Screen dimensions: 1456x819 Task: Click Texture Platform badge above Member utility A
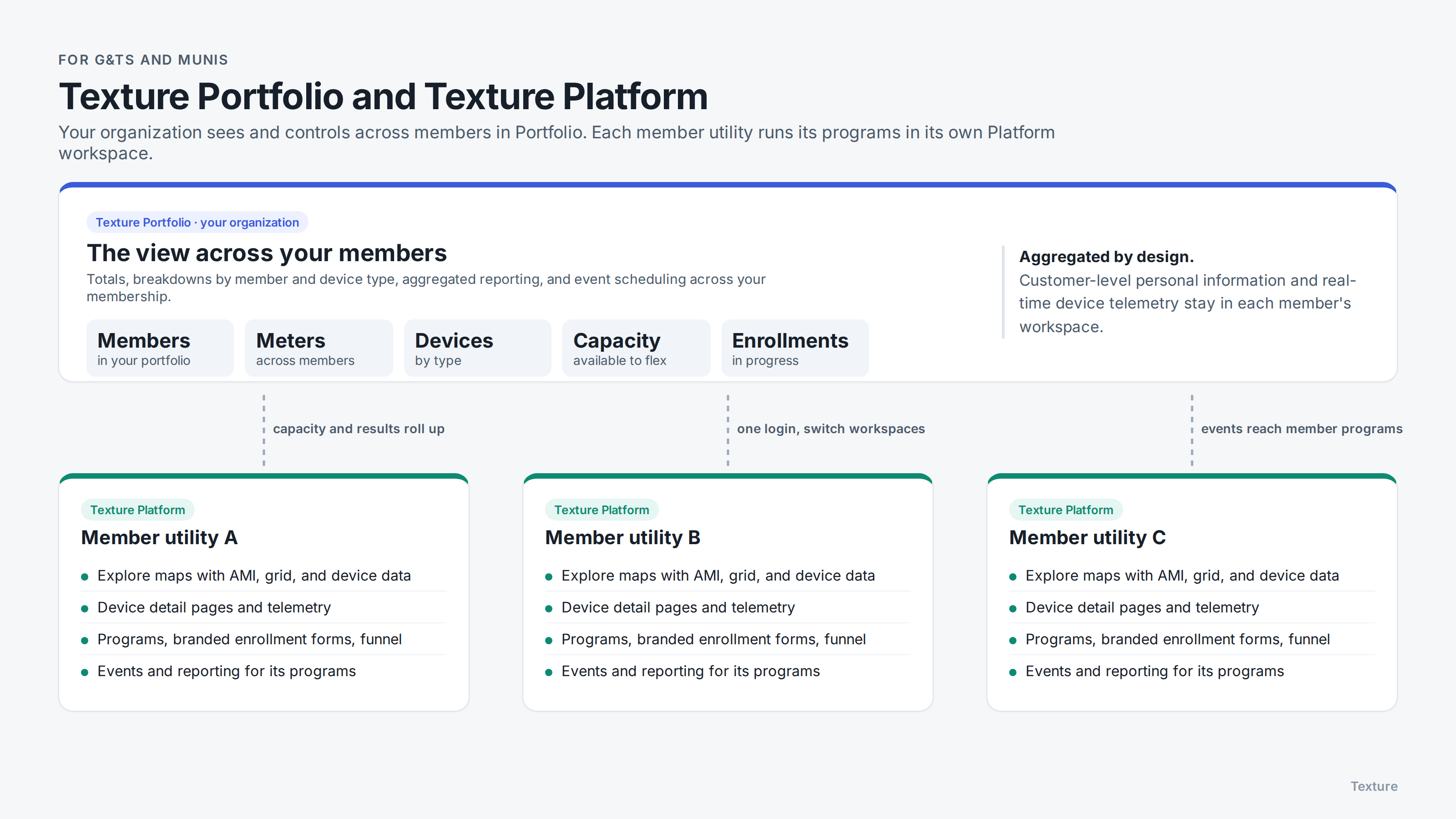click(137, 510)
